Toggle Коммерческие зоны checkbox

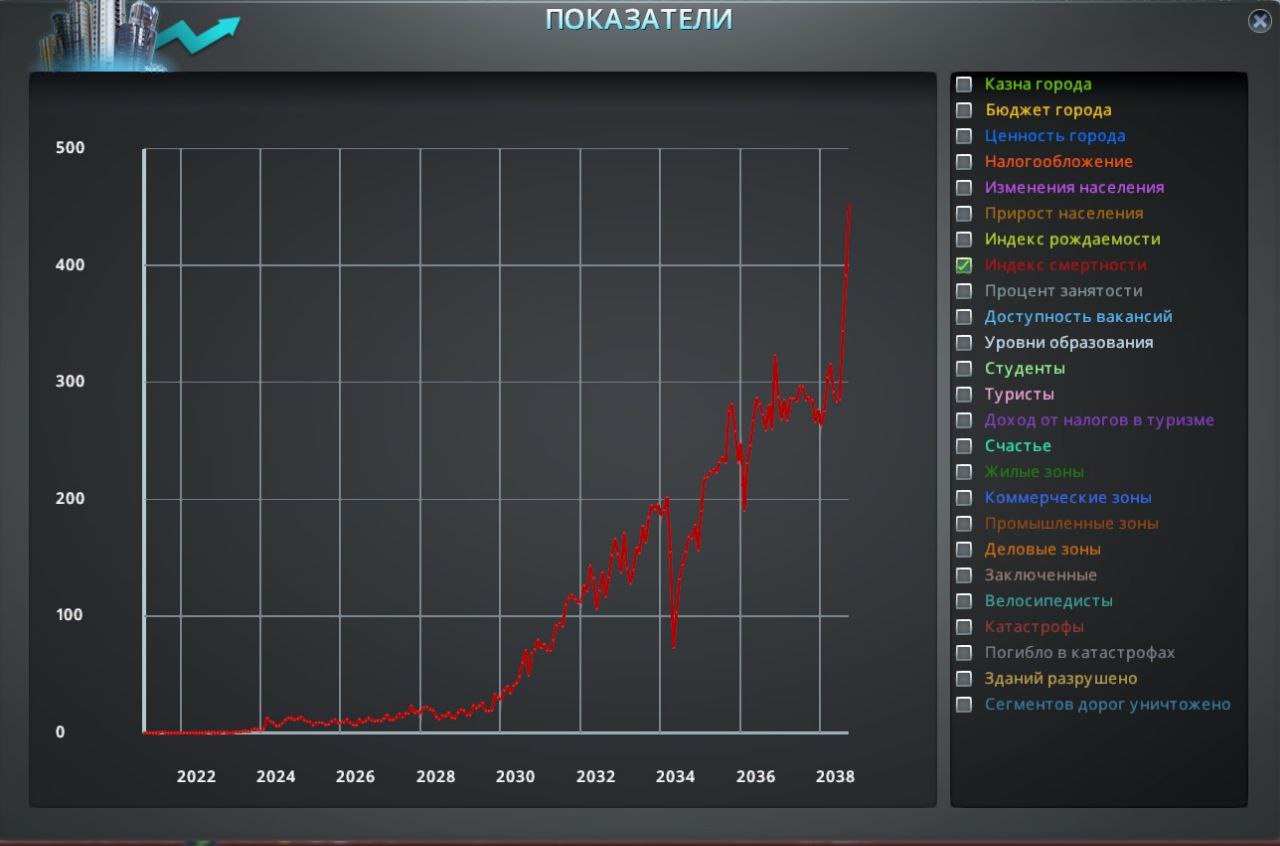pos(964,498)
